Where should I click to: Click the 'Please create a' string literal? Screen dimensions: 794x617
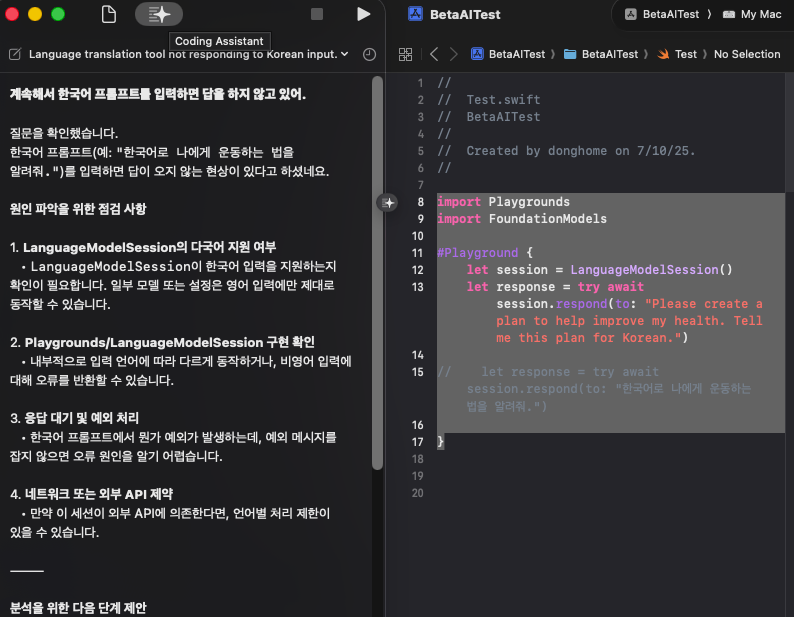[x=704, y=304]
